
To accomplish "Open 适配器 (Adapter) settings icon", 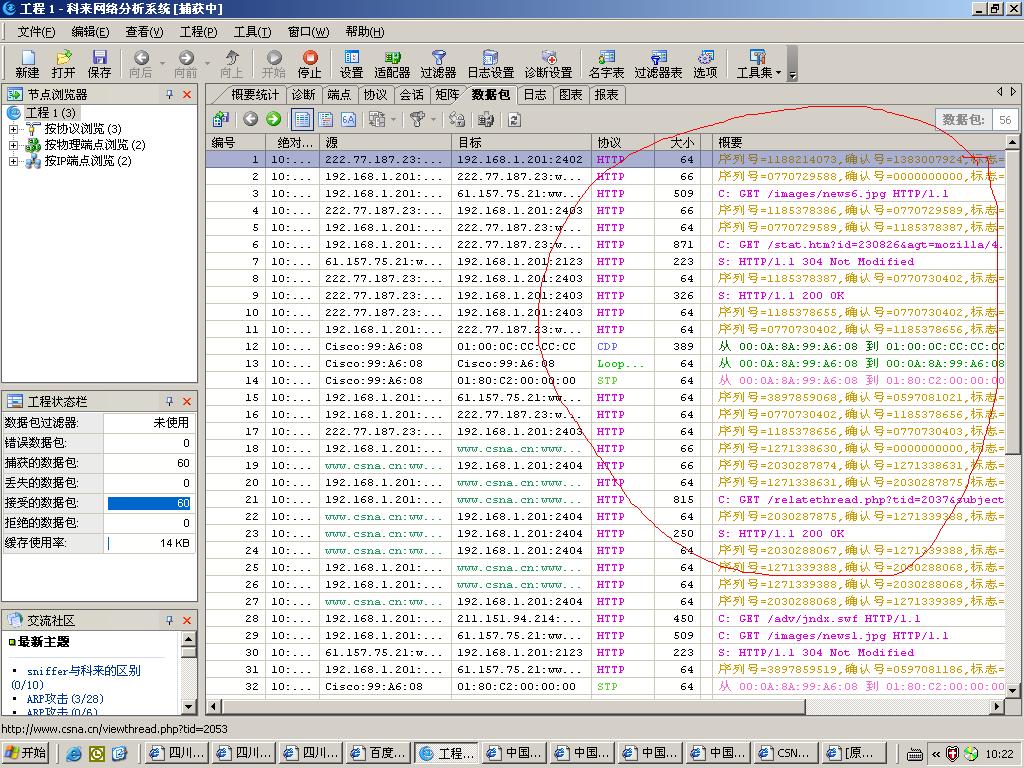I will [x=392, y=64].
